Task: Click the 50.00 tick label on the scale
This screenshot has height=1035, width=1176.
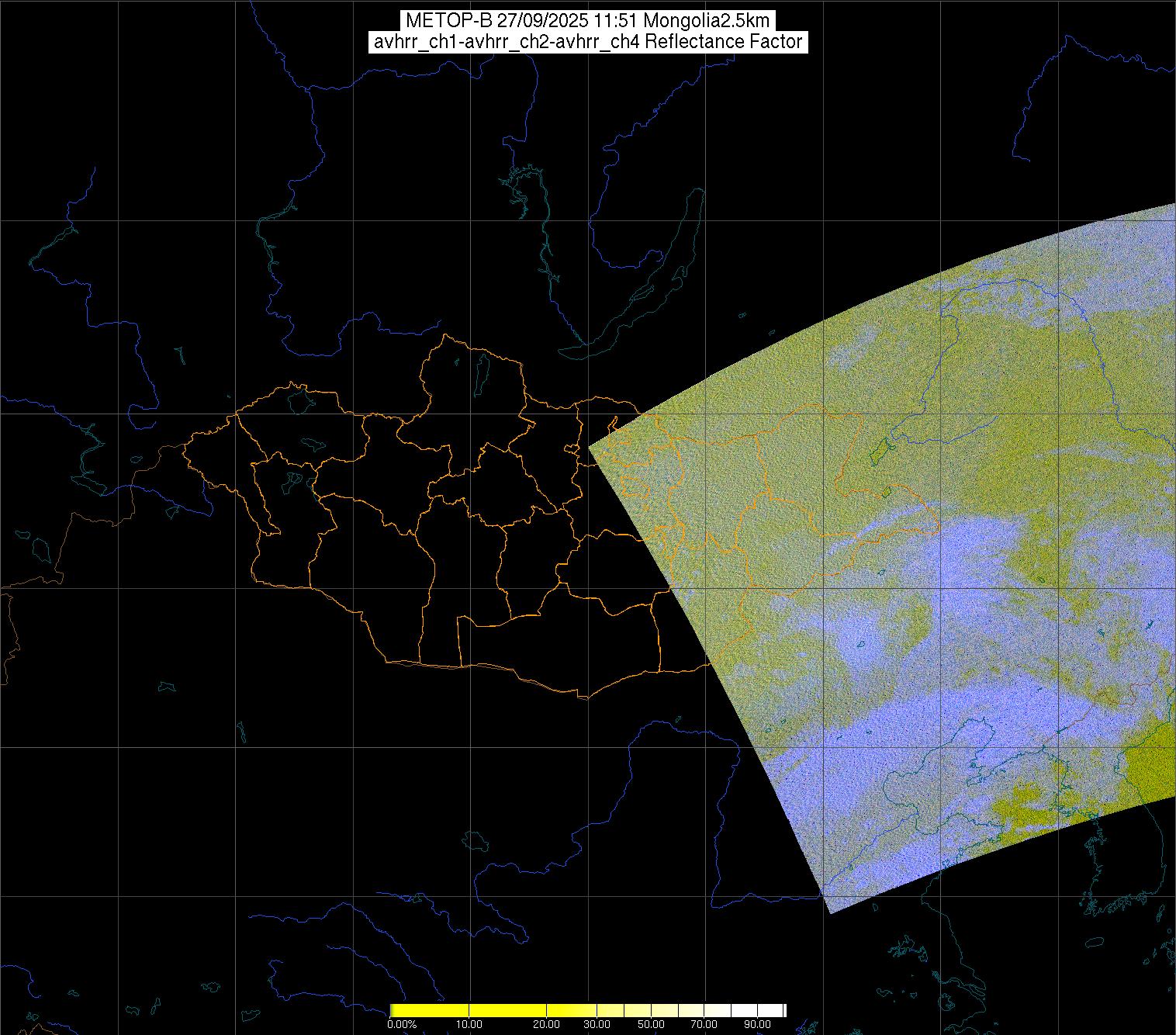Action: 652,1024
